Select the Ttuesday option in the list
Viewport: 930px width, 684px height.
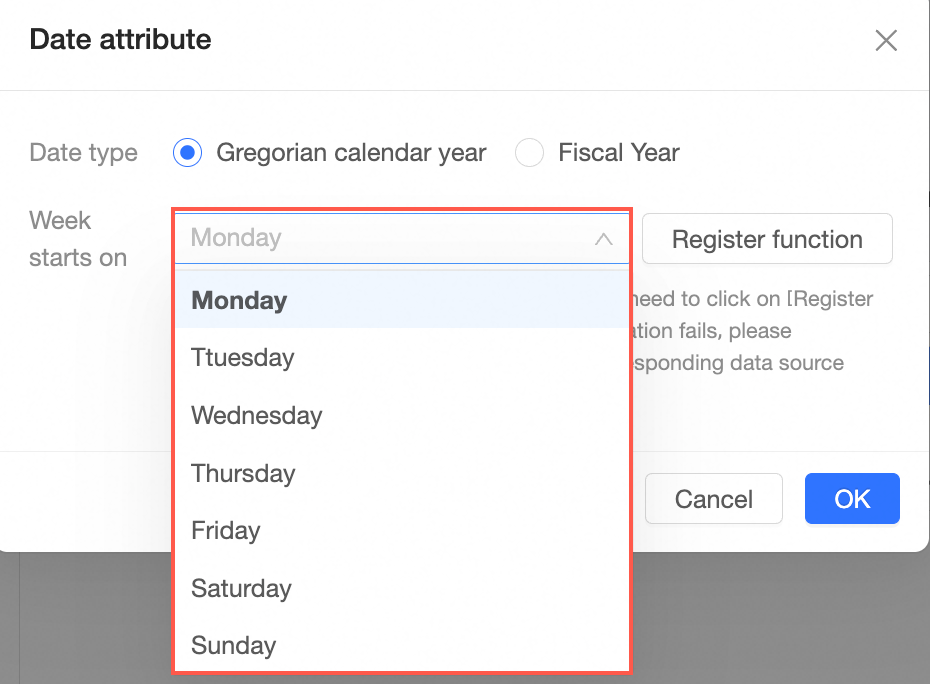(242, 358)
